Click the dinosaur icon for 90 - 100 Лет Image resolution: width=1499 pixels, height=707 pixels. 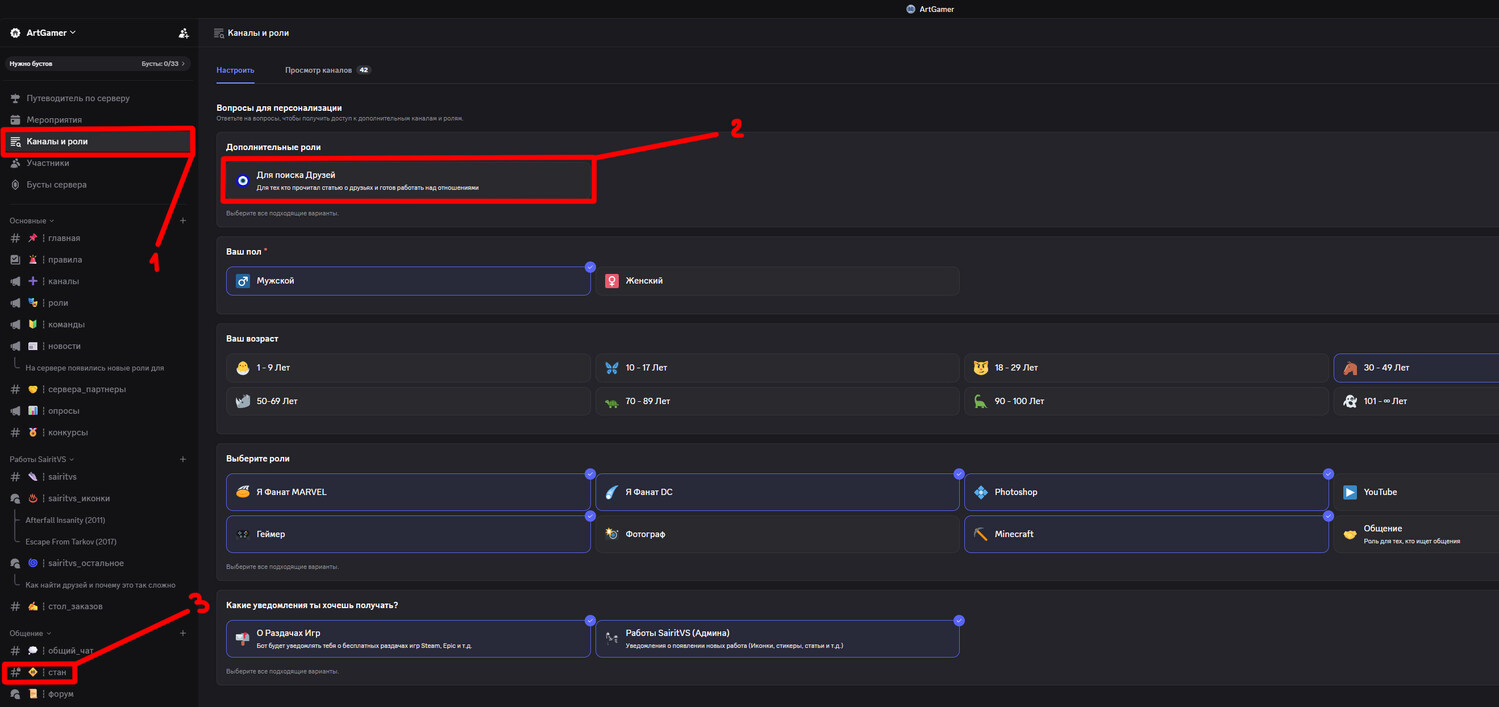980,401
